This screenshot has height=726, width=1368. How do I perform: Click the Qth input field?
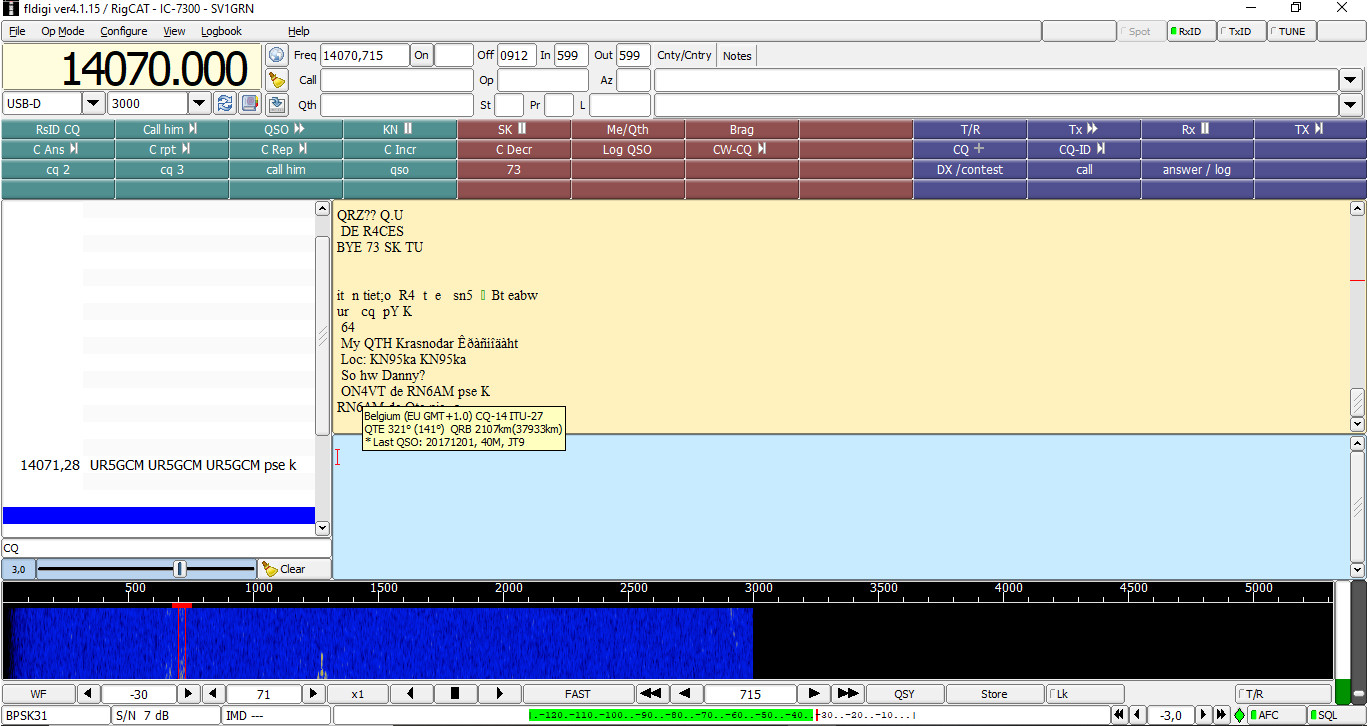pos(397,105)
